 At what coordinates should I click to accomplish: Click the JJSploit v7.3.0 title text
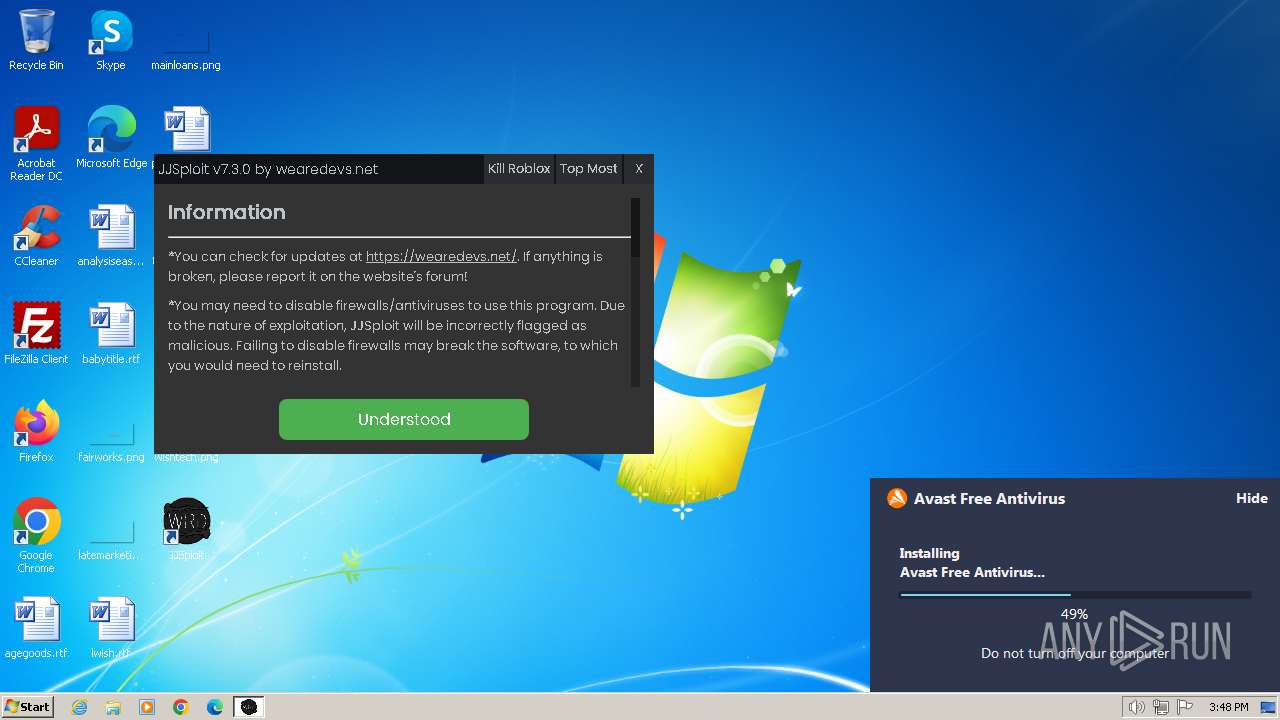[268, 169]
